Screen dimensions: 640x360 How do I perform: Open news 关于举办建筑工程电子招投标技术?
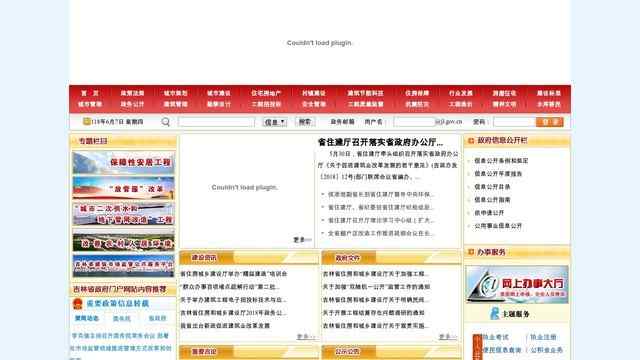(x=233, y=300)
